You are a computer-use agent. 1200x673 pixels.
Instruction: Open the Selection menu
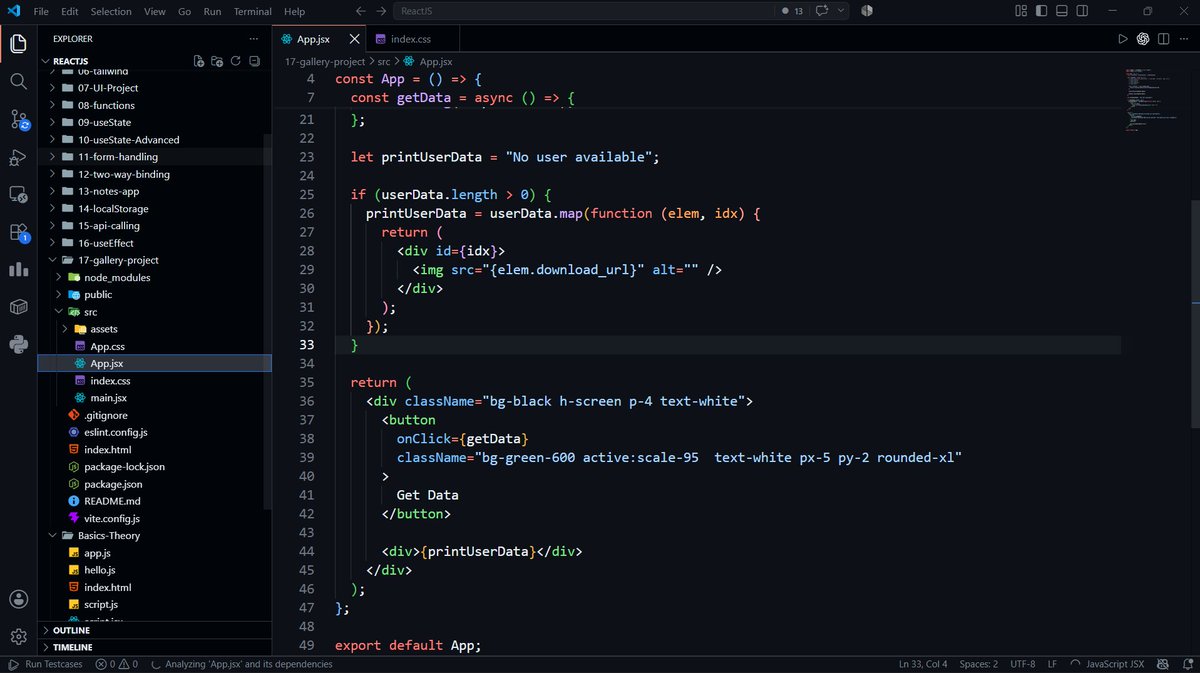(x=111, y=11)
